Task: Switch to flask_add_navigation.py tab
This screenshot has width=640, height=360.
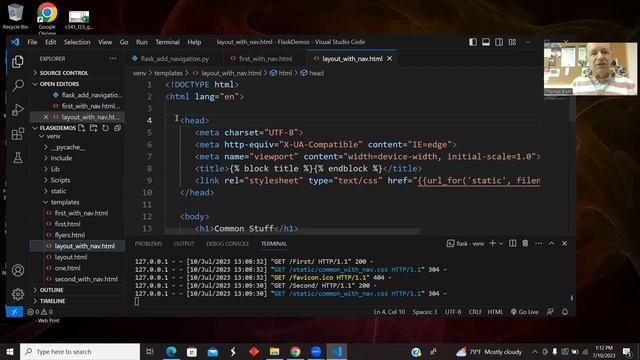Action: pyautogui.click(x=175, y=59)
